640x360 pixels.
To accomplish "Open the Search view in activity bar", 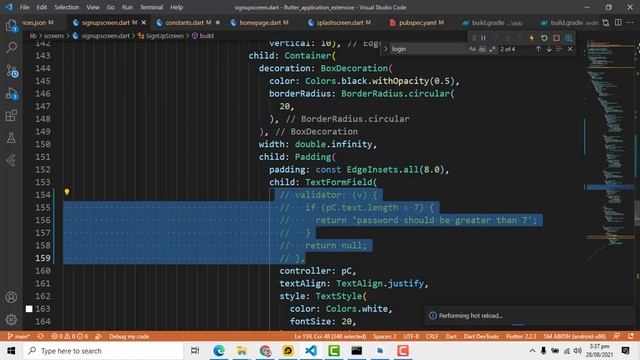I will coord(11,48).
